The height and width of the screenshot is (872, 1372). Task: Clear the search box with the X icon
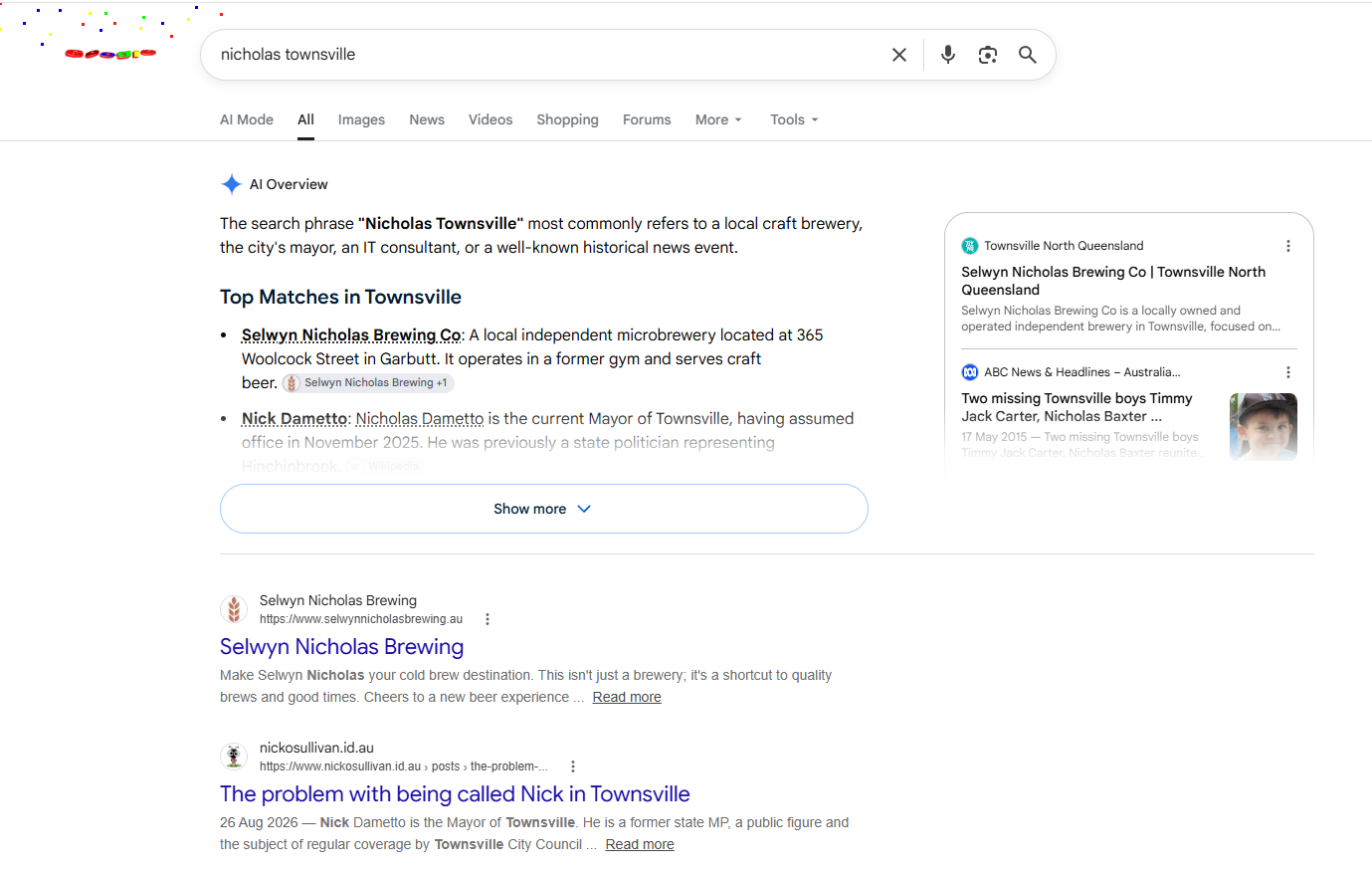point(898,55)
